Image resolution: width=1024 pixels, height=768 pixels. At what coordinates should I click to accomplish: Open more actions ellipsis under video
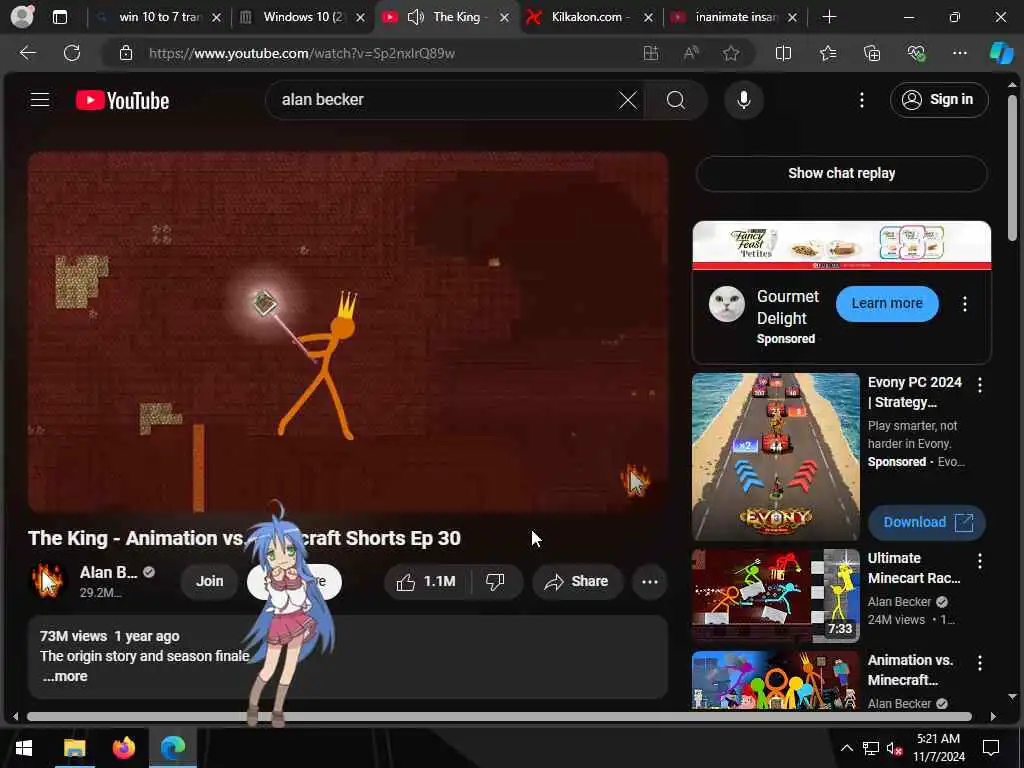(x=649, y=581)
